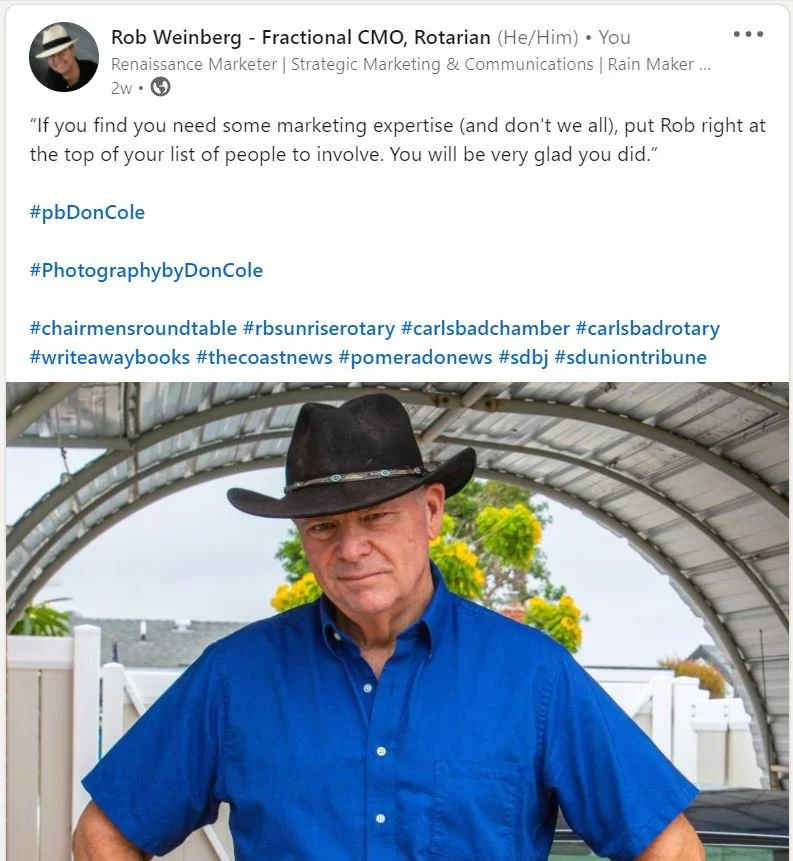
Task: Click the Renaissance Marketer headline text
Action: click(x=411, y=64)
